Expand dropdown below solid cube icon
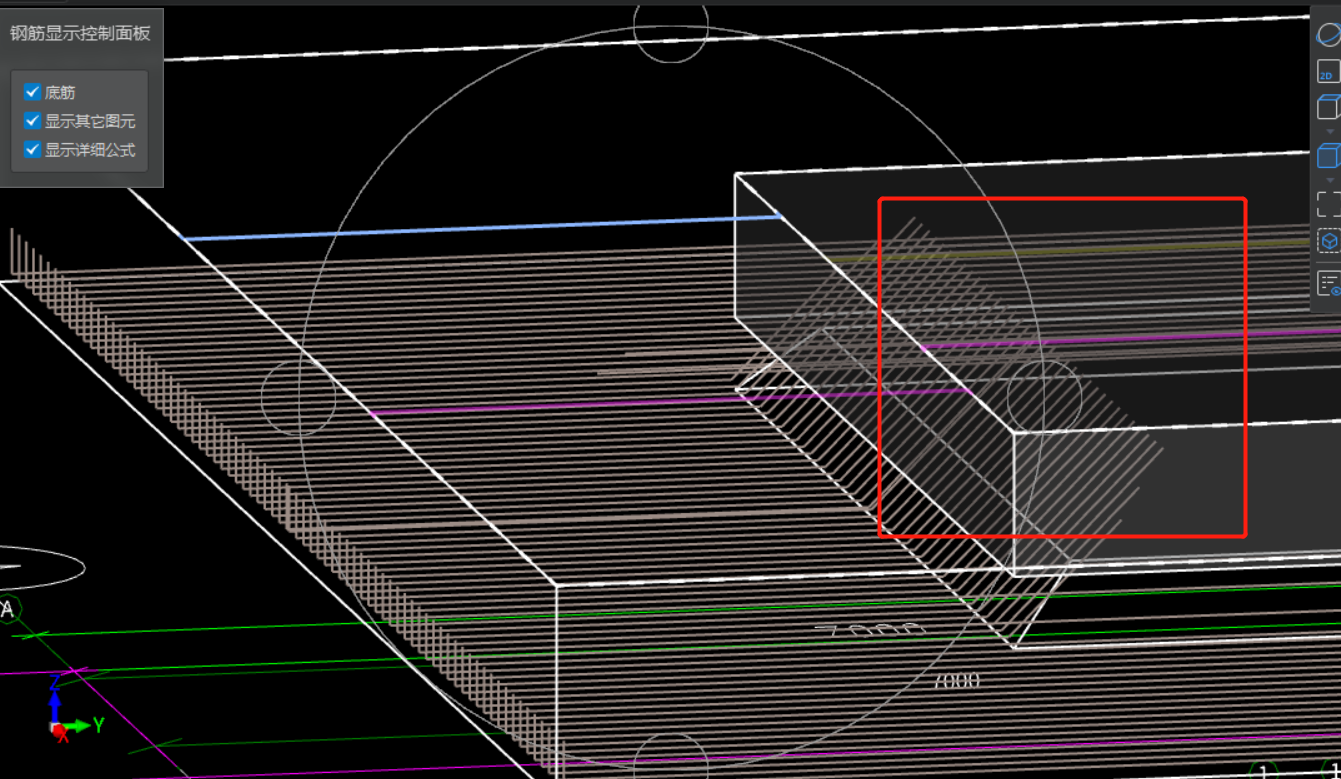 pyautogui.click(x=1330, y=180)
